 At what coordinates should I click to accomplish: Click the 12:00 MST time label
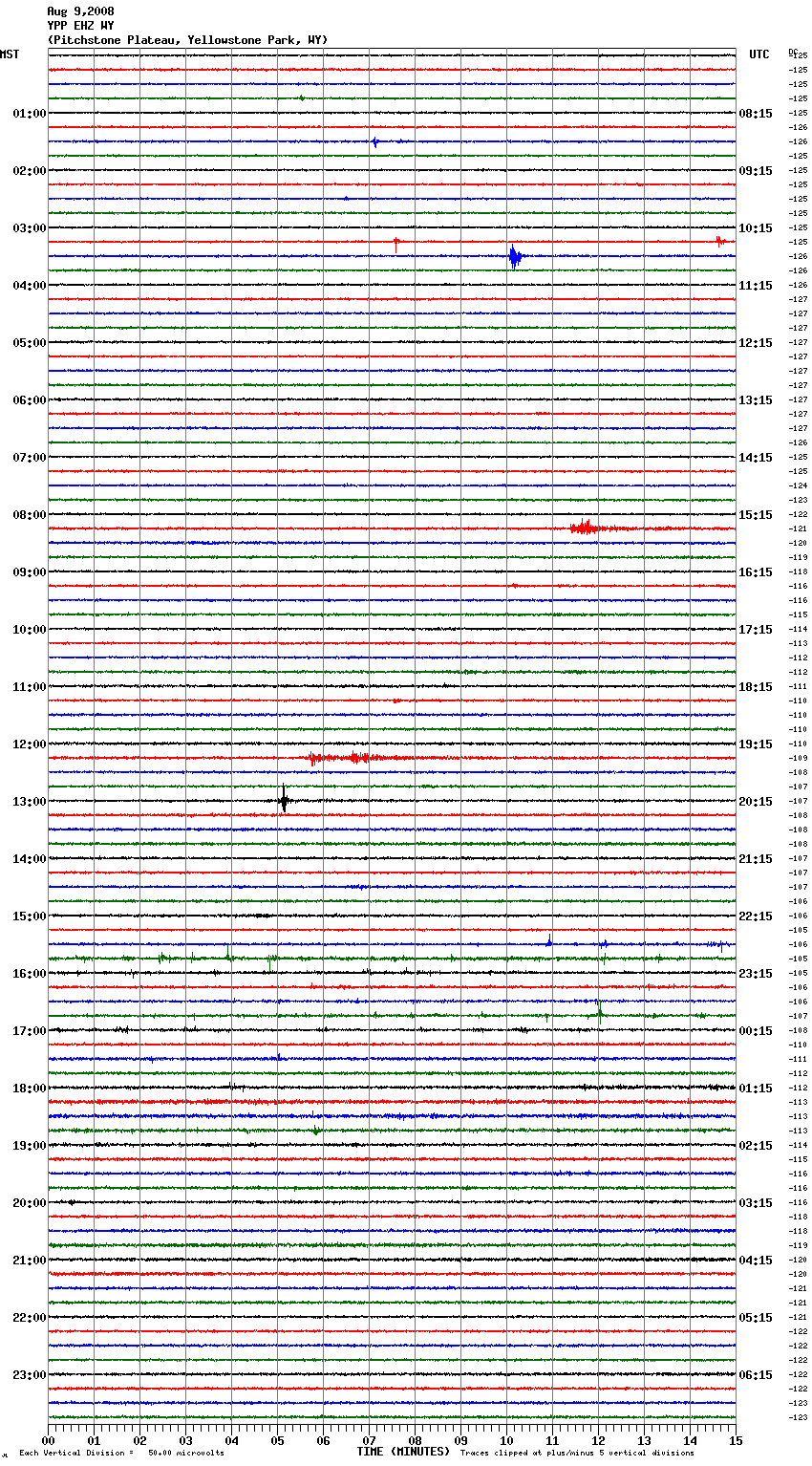29,744
